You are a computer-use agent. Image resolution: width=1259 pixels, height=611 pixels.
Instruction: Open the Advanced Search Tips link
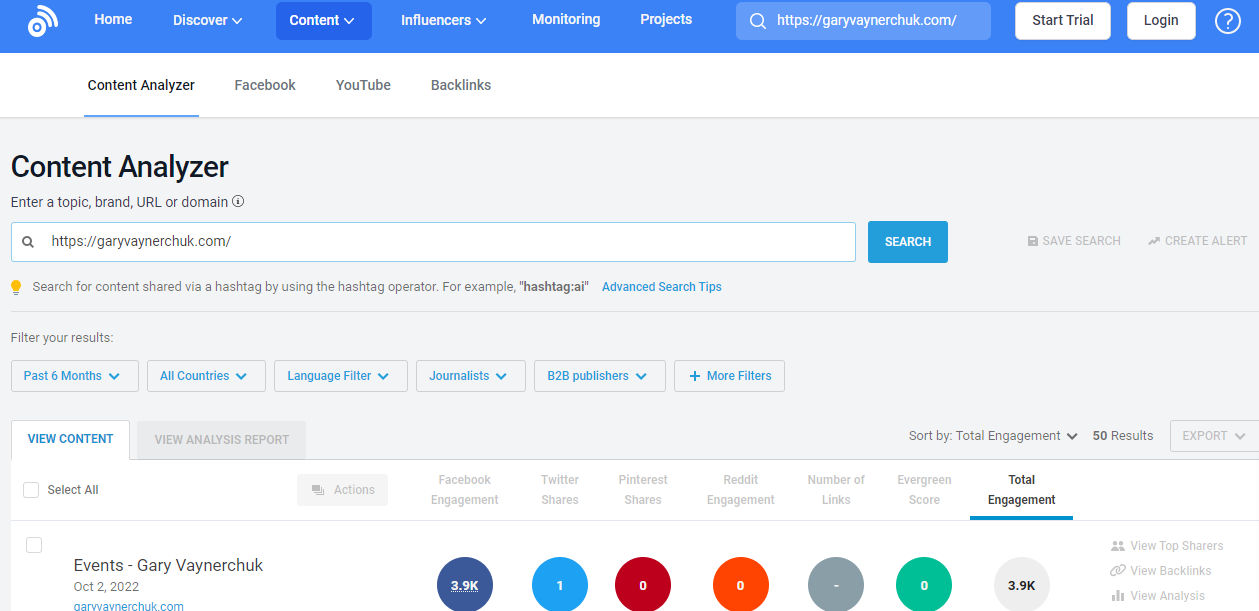pyautogui.click(x=662, y=287)
